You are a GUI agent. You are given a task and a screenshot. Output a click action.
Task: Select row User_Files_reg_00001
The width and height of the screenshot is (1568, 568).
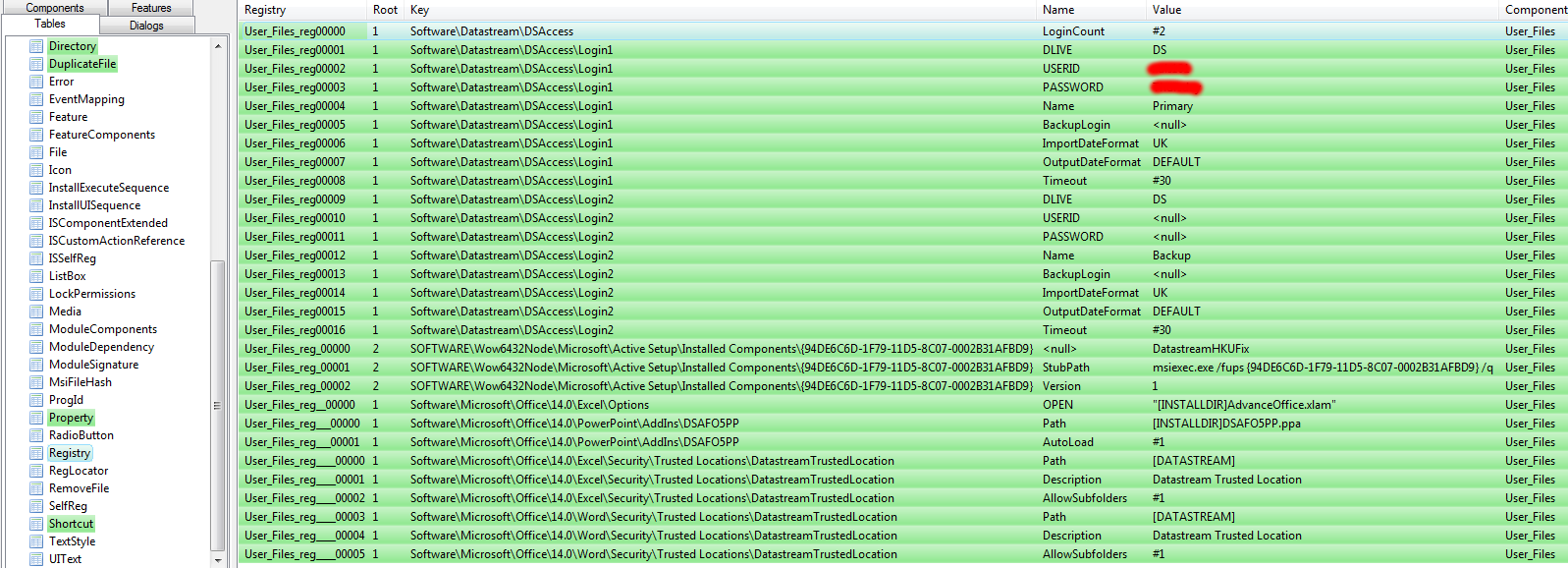tap(902, 368)
